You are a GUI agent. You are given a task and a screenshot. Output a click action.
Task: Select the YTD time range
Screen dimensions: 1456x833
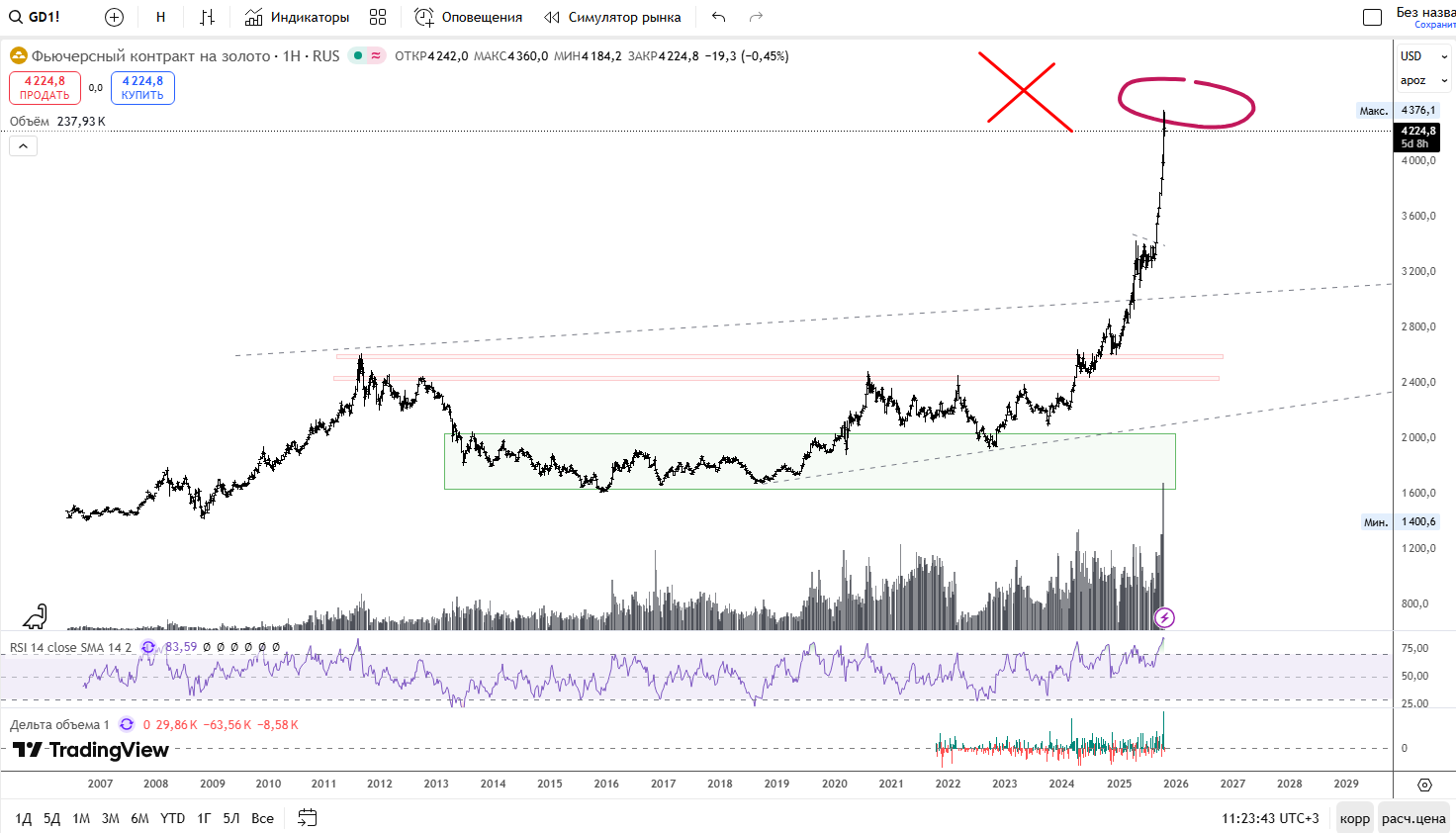(x=172, y=818)
